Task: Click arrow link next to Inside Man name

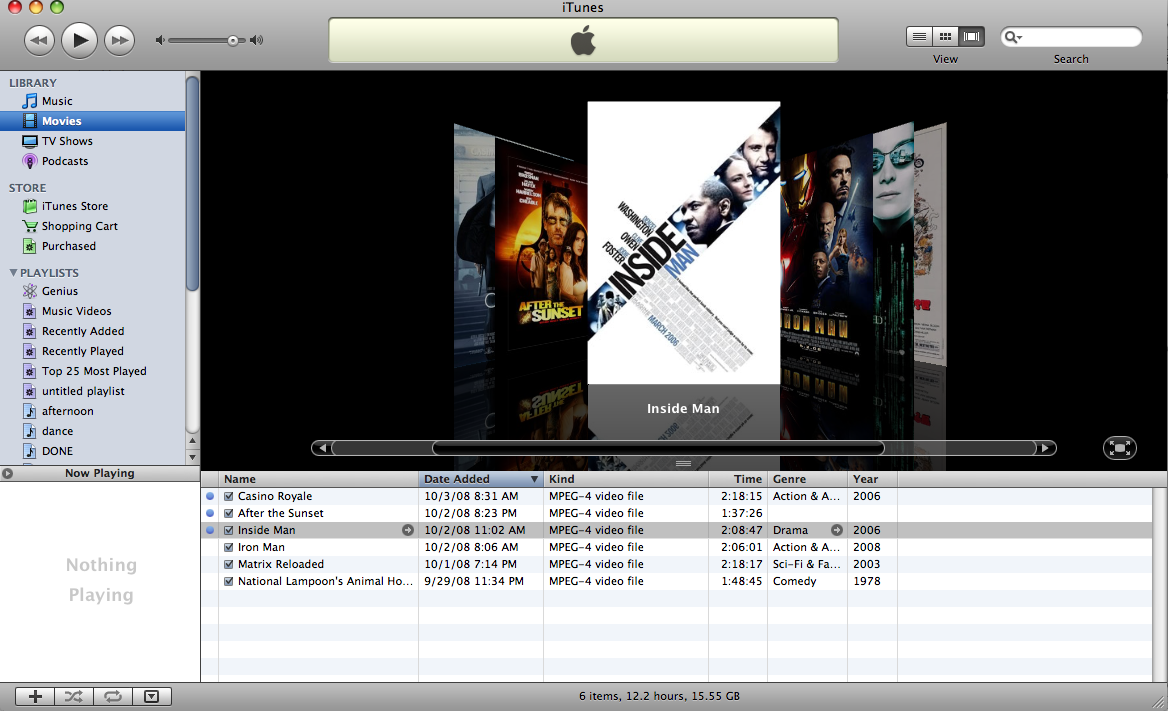Action: (x=407, y=530)
